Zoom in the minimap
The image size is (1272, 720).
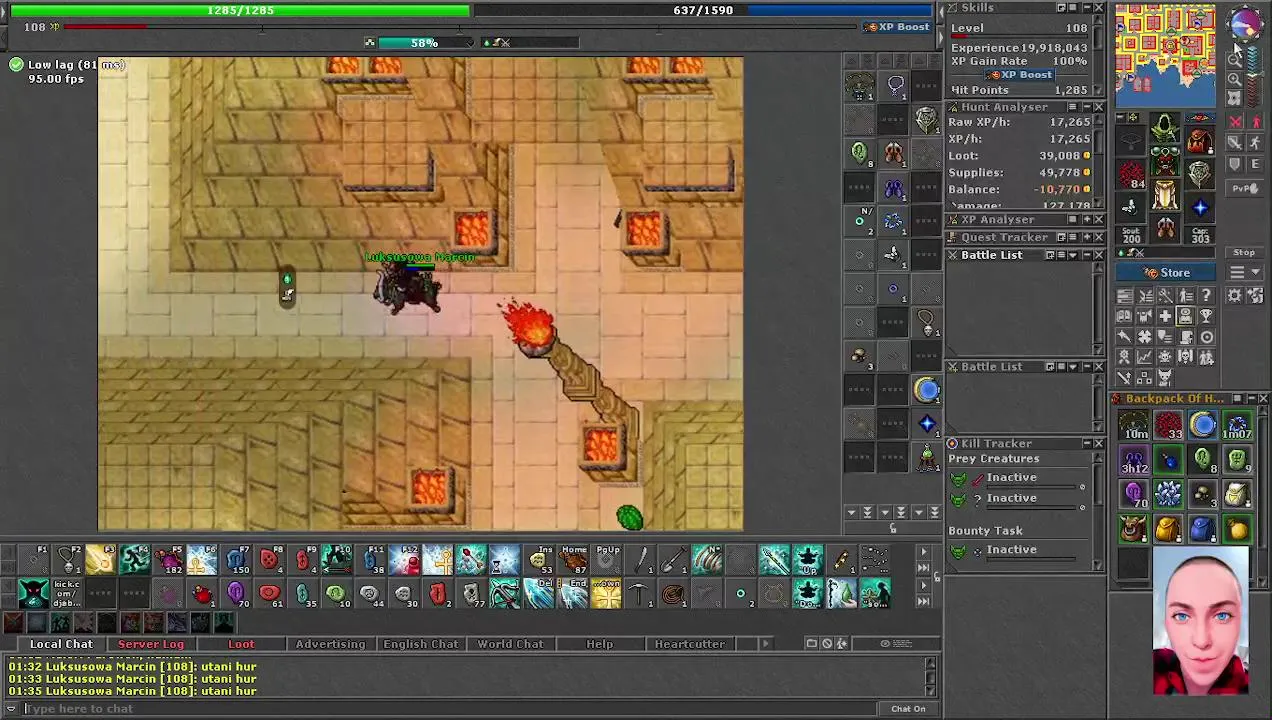pyautogui.click(x=1235, y=80)
